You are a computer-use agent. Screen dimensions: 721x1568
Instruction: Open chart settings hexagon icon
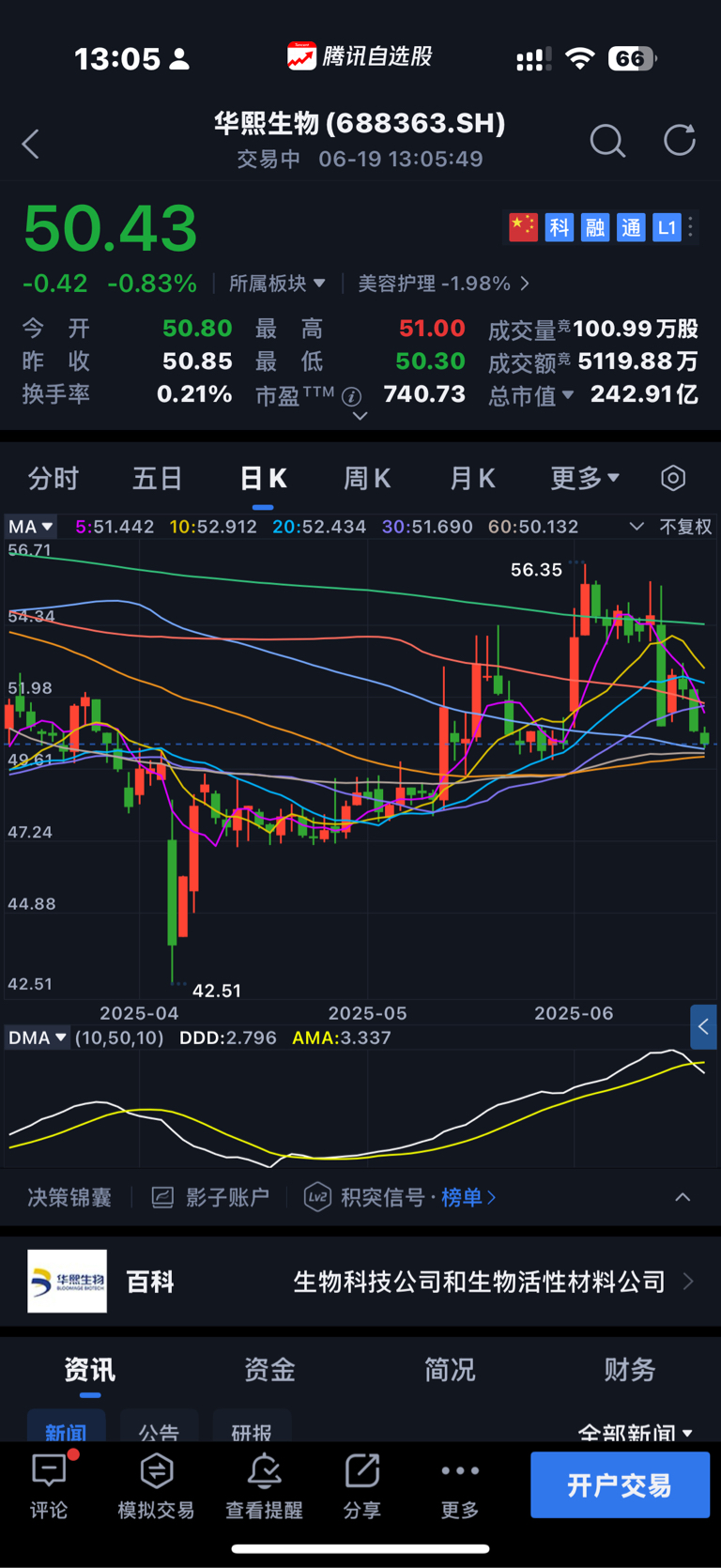(x=673, y=478)
